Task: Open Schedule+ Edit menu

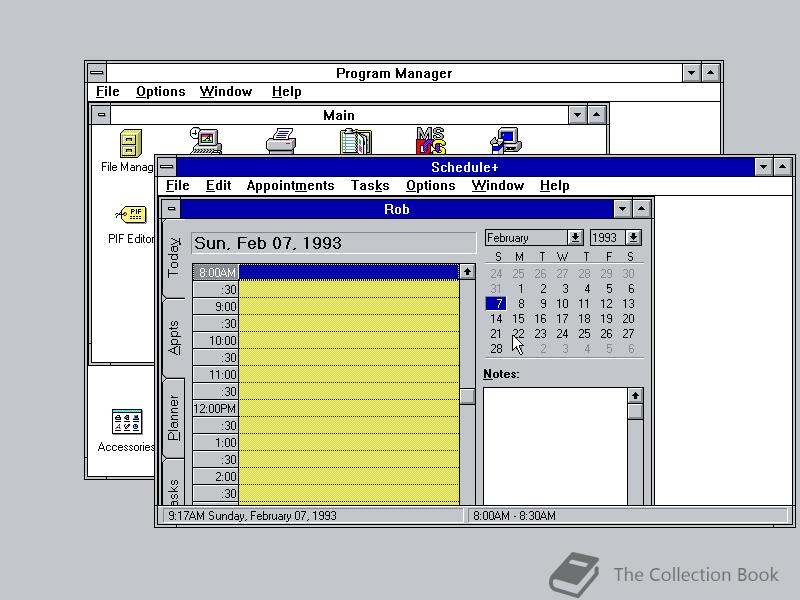Action: pyautogui.click(x=218, y=185)
